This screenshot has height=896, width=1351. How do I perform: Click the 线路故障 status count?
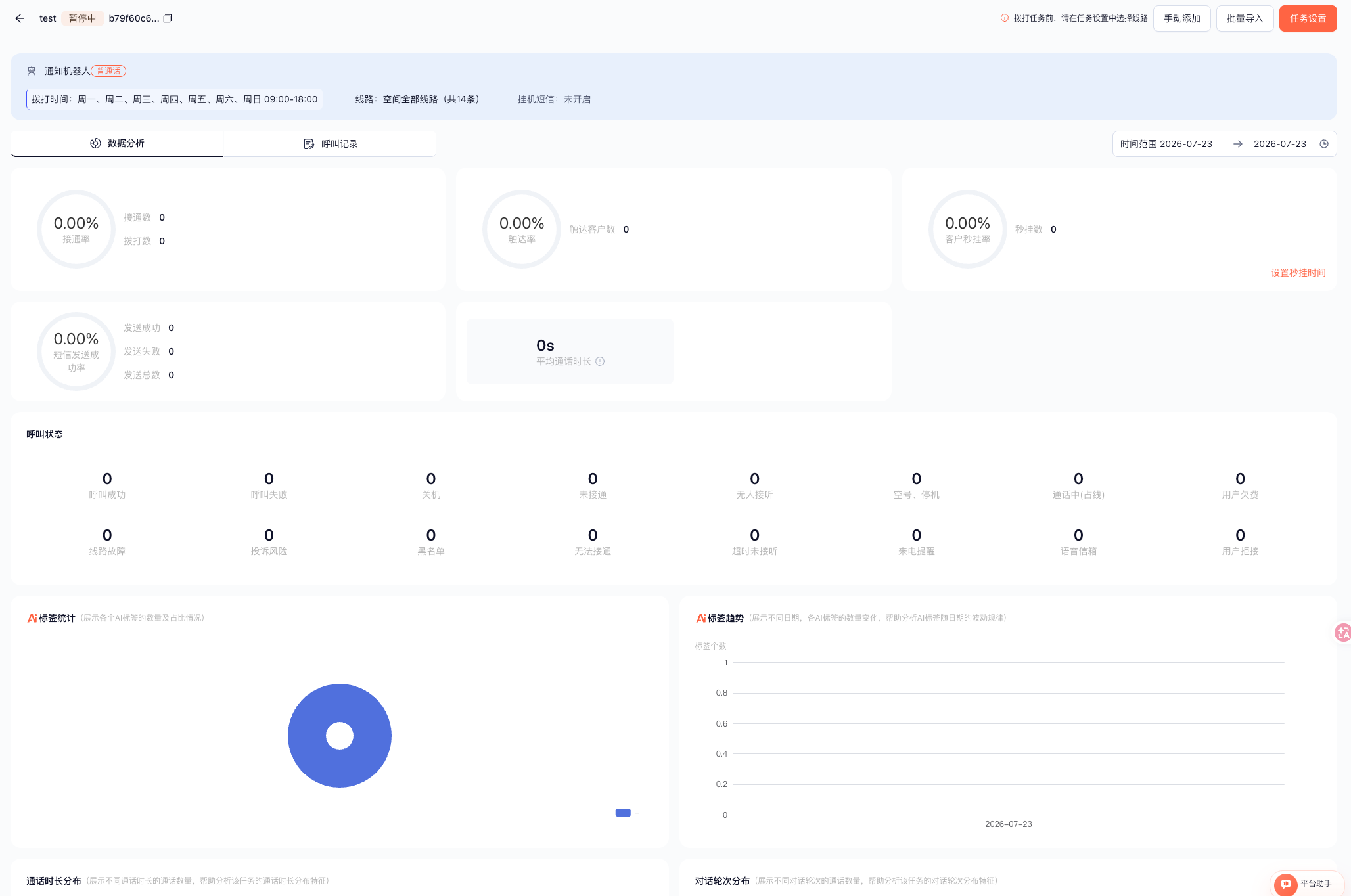(107, 535)
